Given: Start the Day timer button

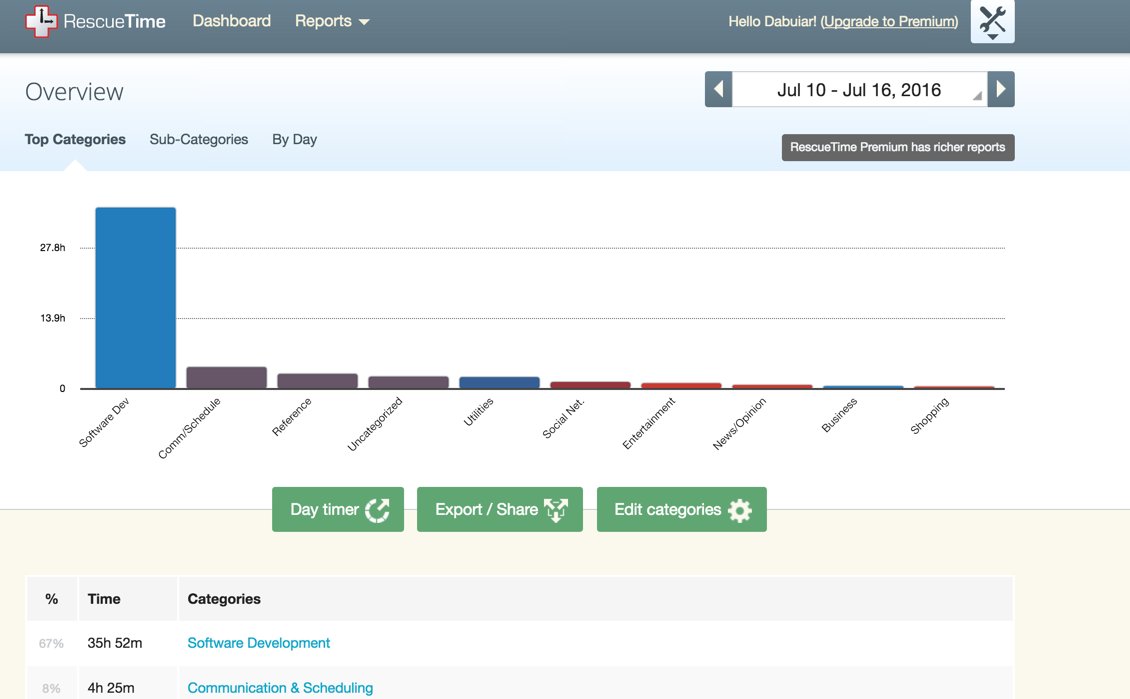Looking at the screenshot, I should click(x=338, y=509).
